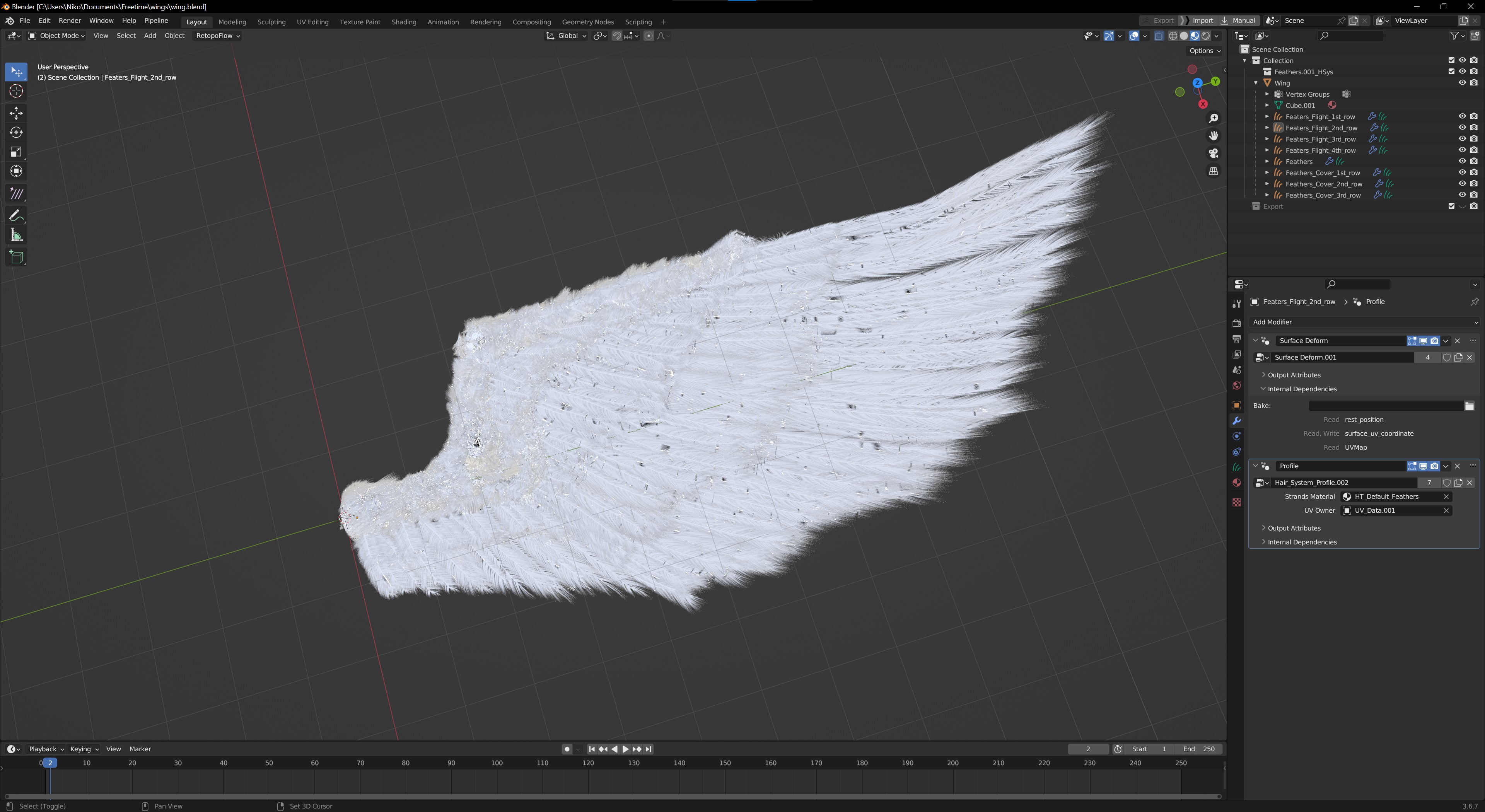Play the animation in timeline
The width and height of the screenshot is (1485, 812).
tap(625, 749)
